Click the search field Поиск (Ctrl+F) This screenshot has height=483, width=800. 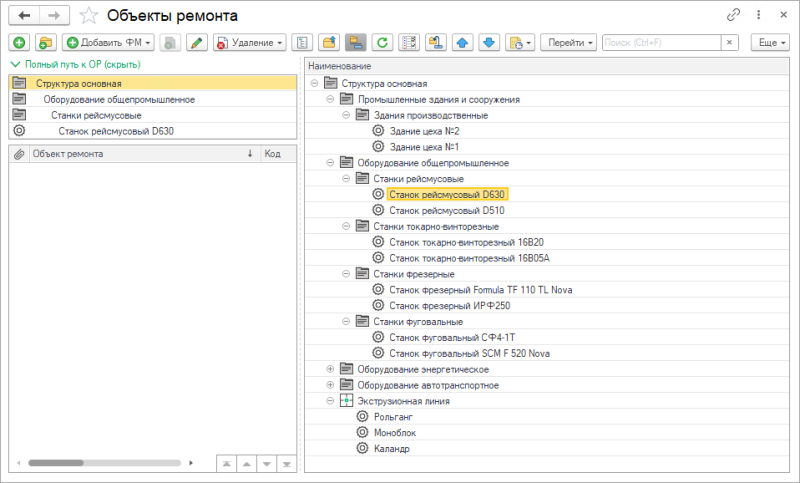click(x=662, y=42)
